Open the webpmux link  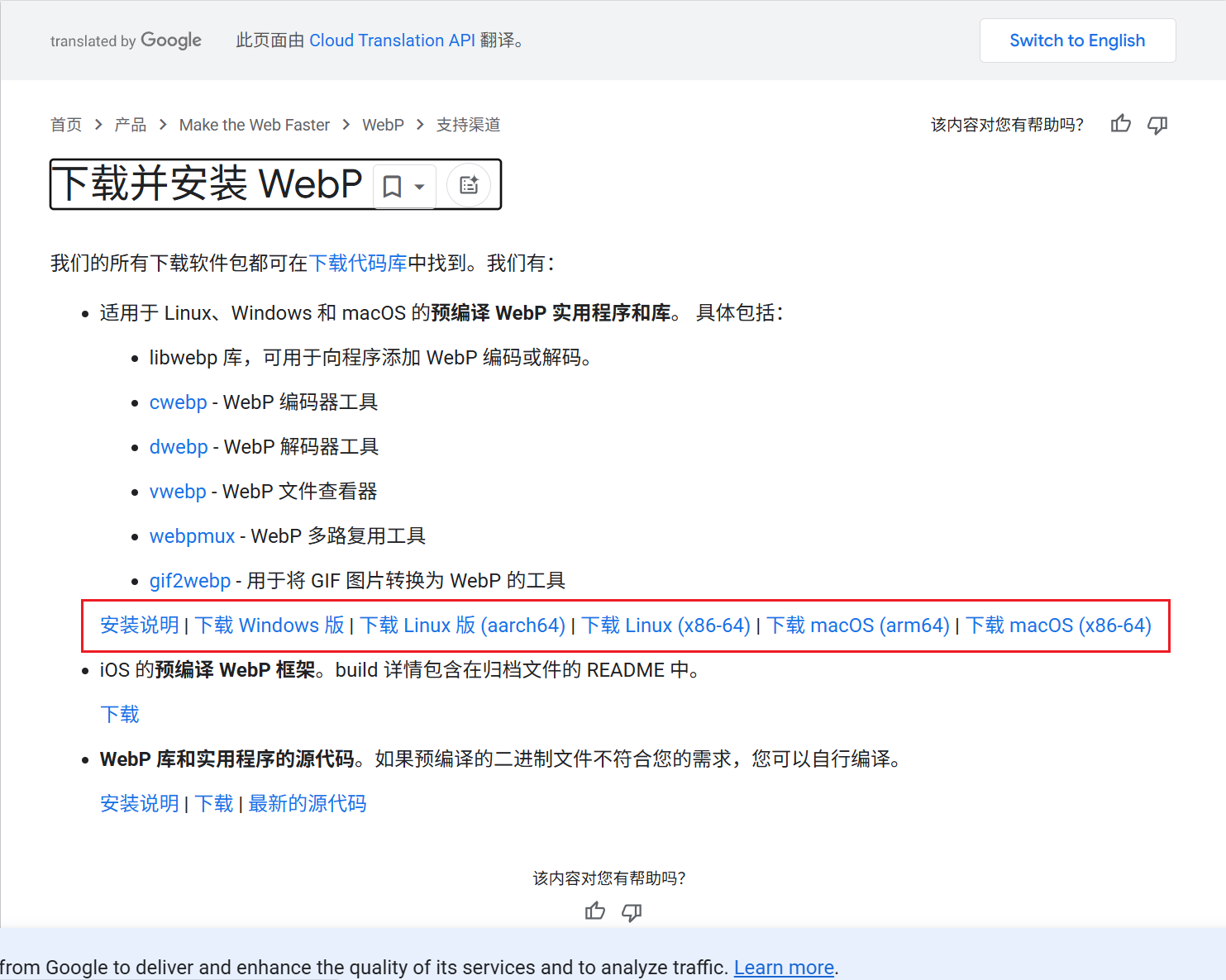pyautogui.click(x=193, y=536)
